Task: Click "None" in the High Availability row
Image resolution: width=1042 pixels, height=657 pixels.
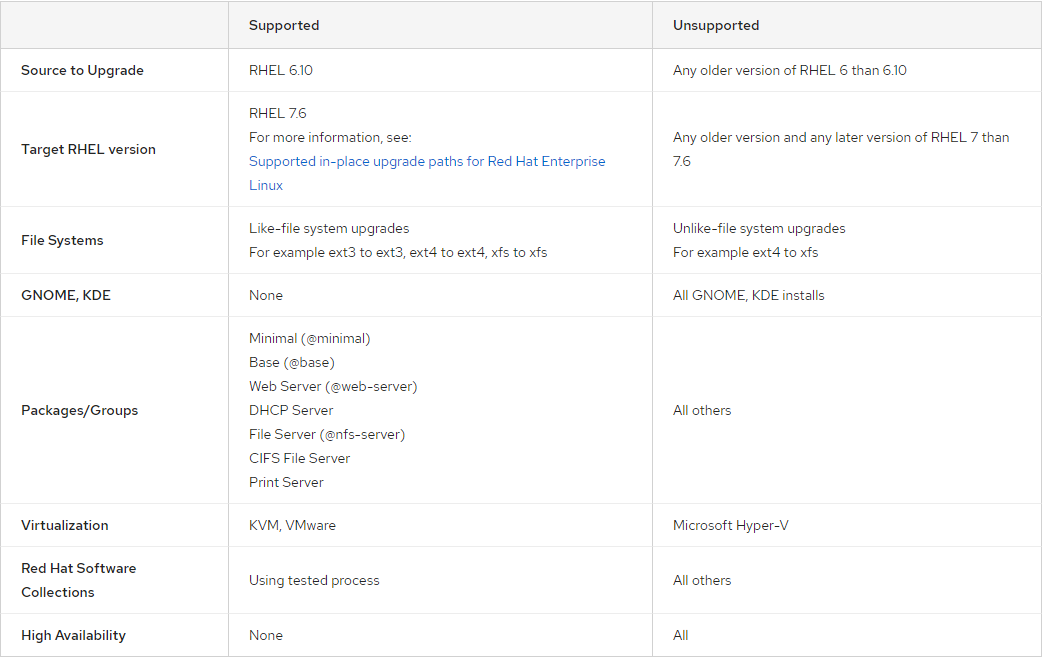Action: pos(266,636)
